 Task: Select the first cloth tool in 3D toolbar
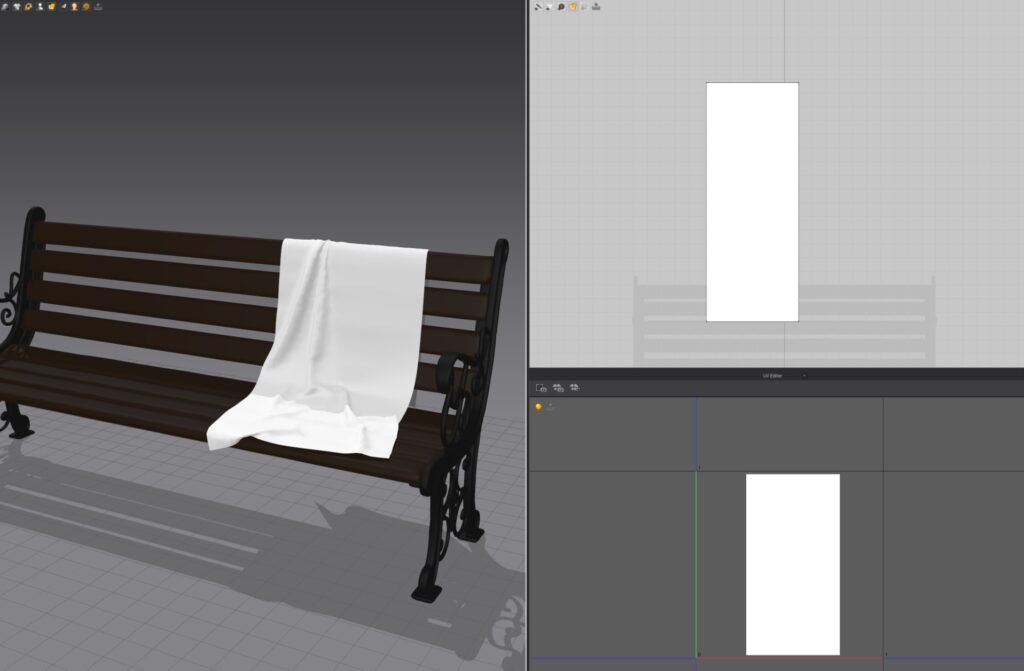[x=5, y=7]
